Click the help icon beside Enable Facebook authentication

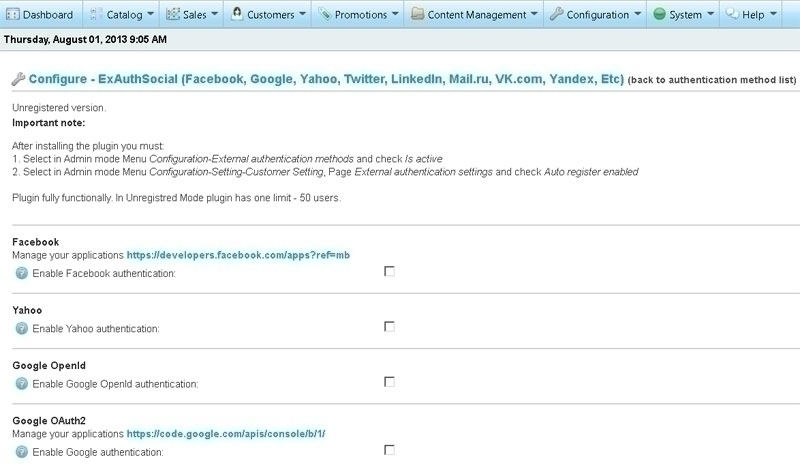point(21,273)
